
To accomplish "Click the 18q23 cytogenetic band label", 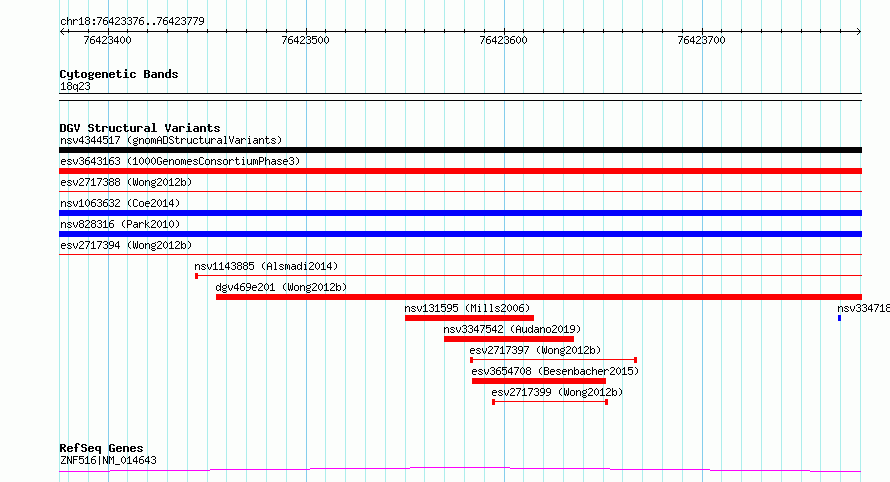I will pyautogui.click(x=75, y=86).
